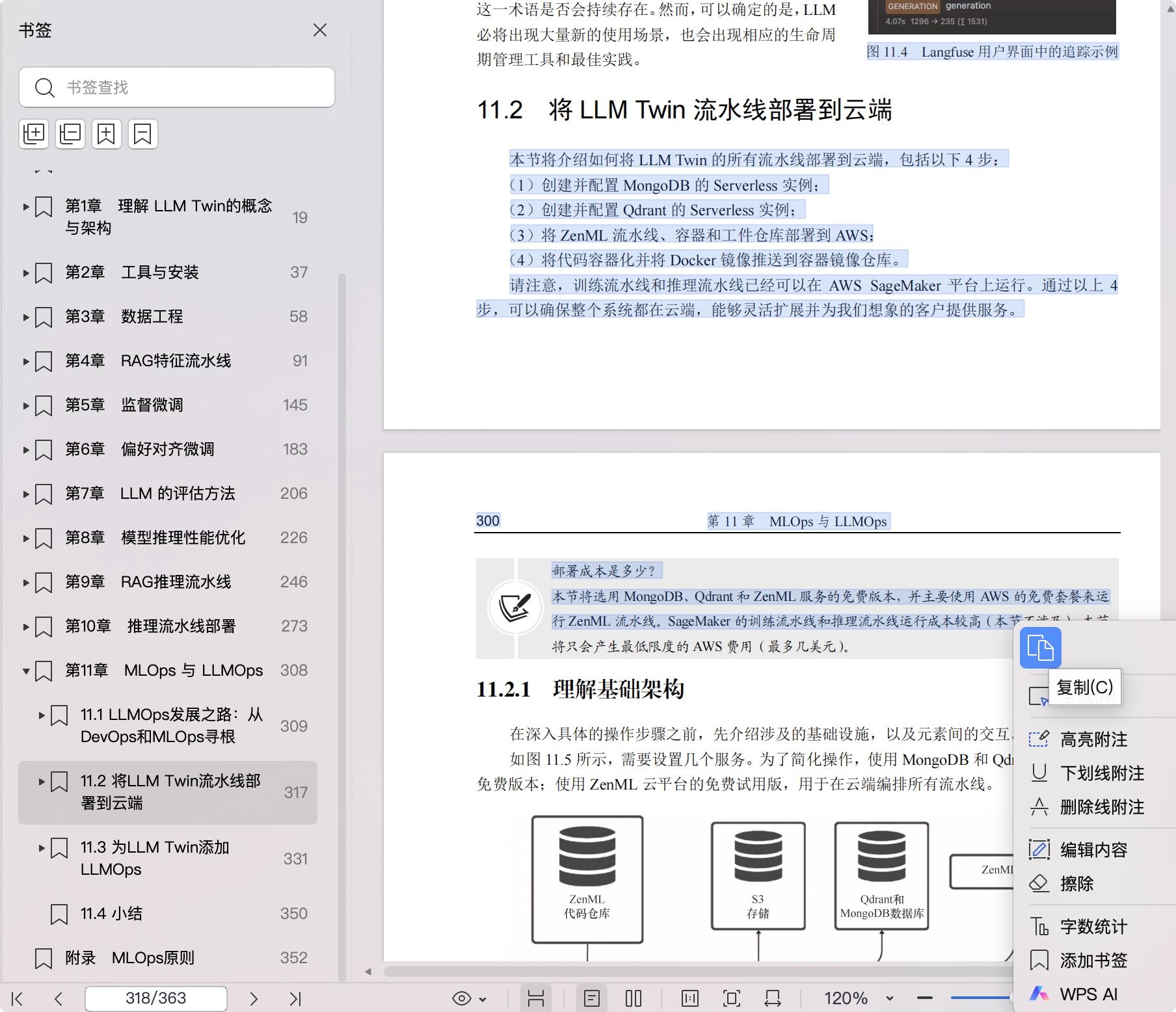Screen dimensions: 1176x1012
Task: Click ZenML 代码仓库 diagram box
Action: 587,879
